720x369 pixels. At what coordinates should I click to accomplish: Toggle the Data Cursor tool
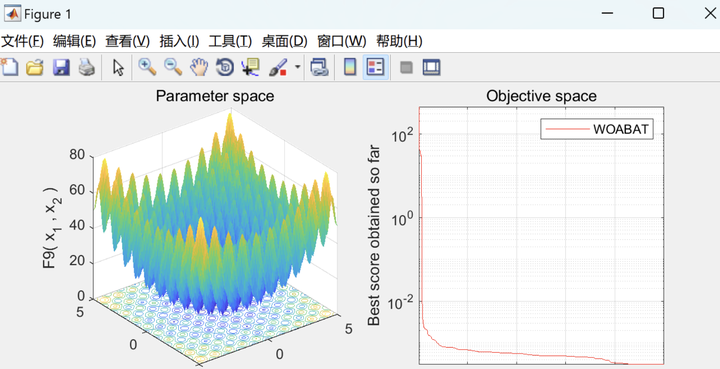[251, 67]
